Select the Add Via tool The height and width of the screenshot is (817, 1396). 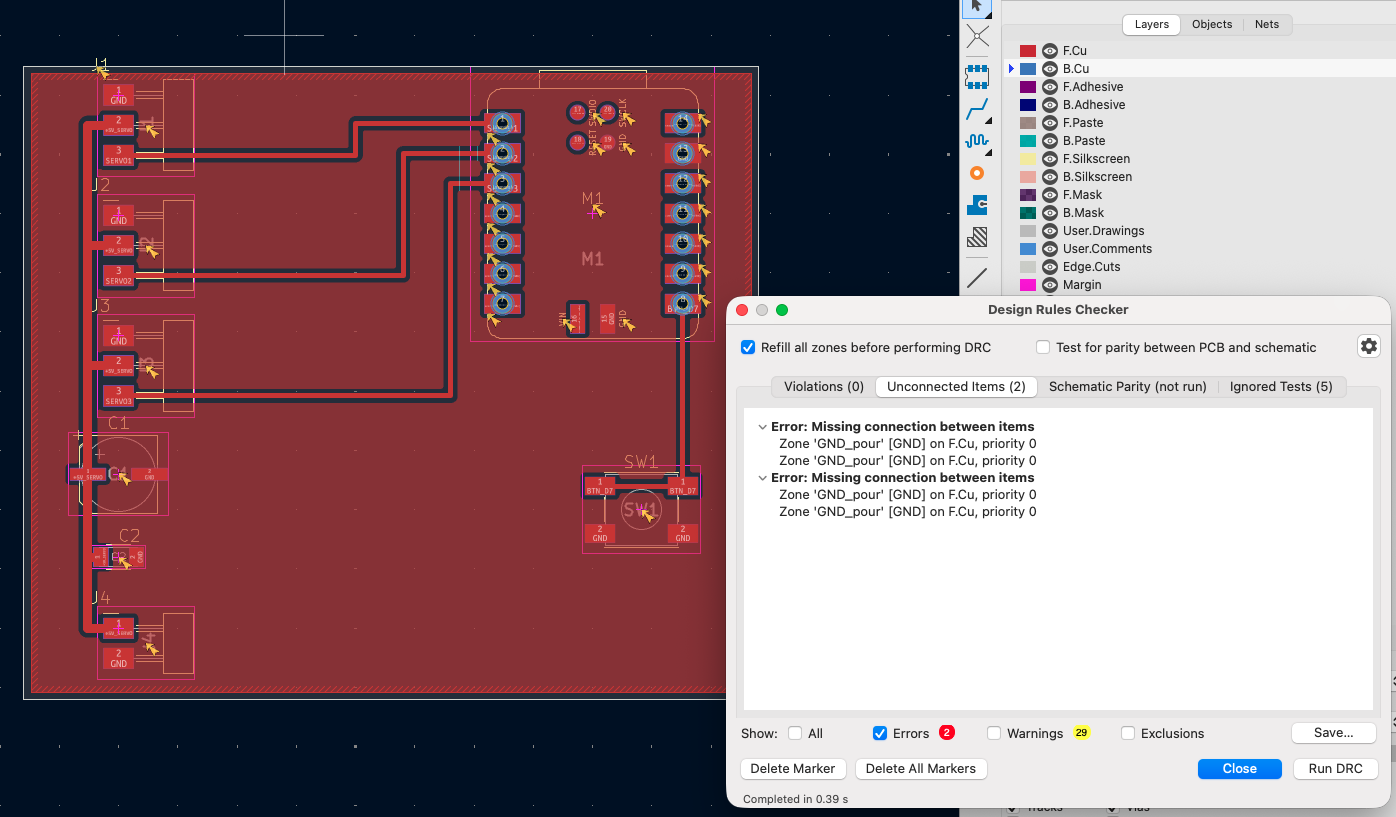977,173
